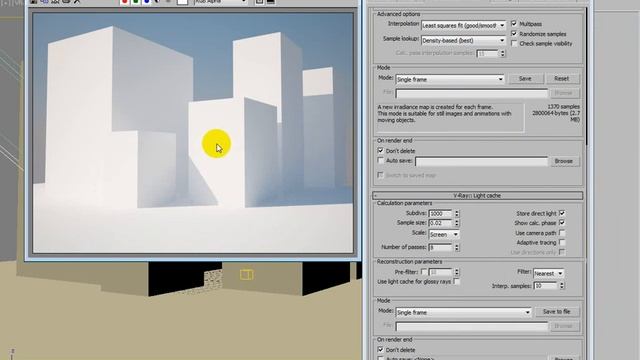The width and height of the screenshot is (640, 360).
Task: Enable the Multipass checkbox
Action: pyautogui.click(x=514, y=24)
